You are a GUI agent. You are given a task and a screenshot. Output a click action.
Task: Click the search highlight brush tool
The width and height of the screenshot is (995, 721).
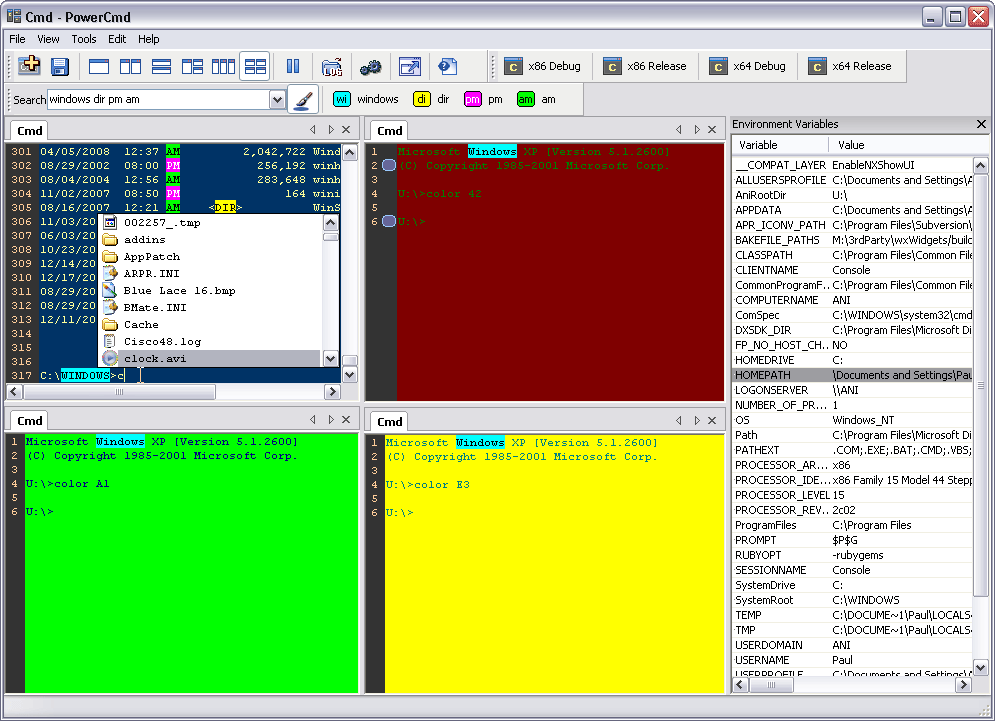coord(302,99)
